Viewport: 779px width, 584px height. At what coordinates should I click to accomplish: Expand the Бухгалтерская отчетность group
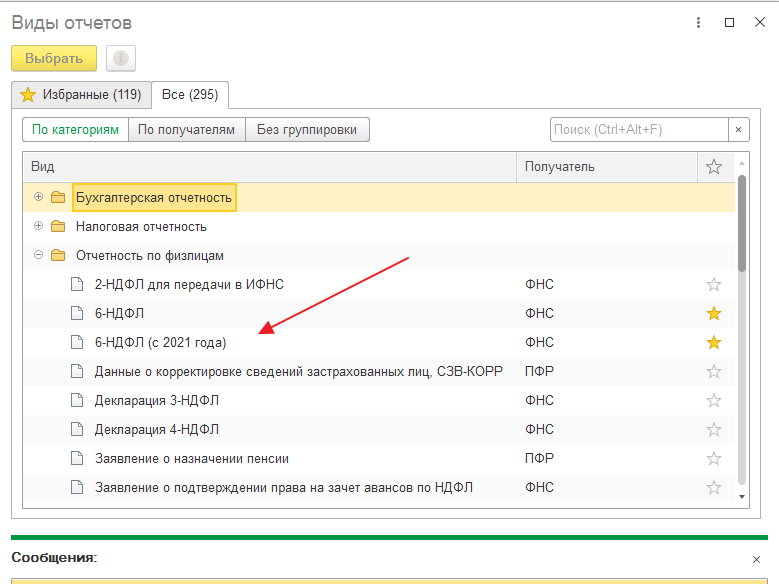coord(38,198)
